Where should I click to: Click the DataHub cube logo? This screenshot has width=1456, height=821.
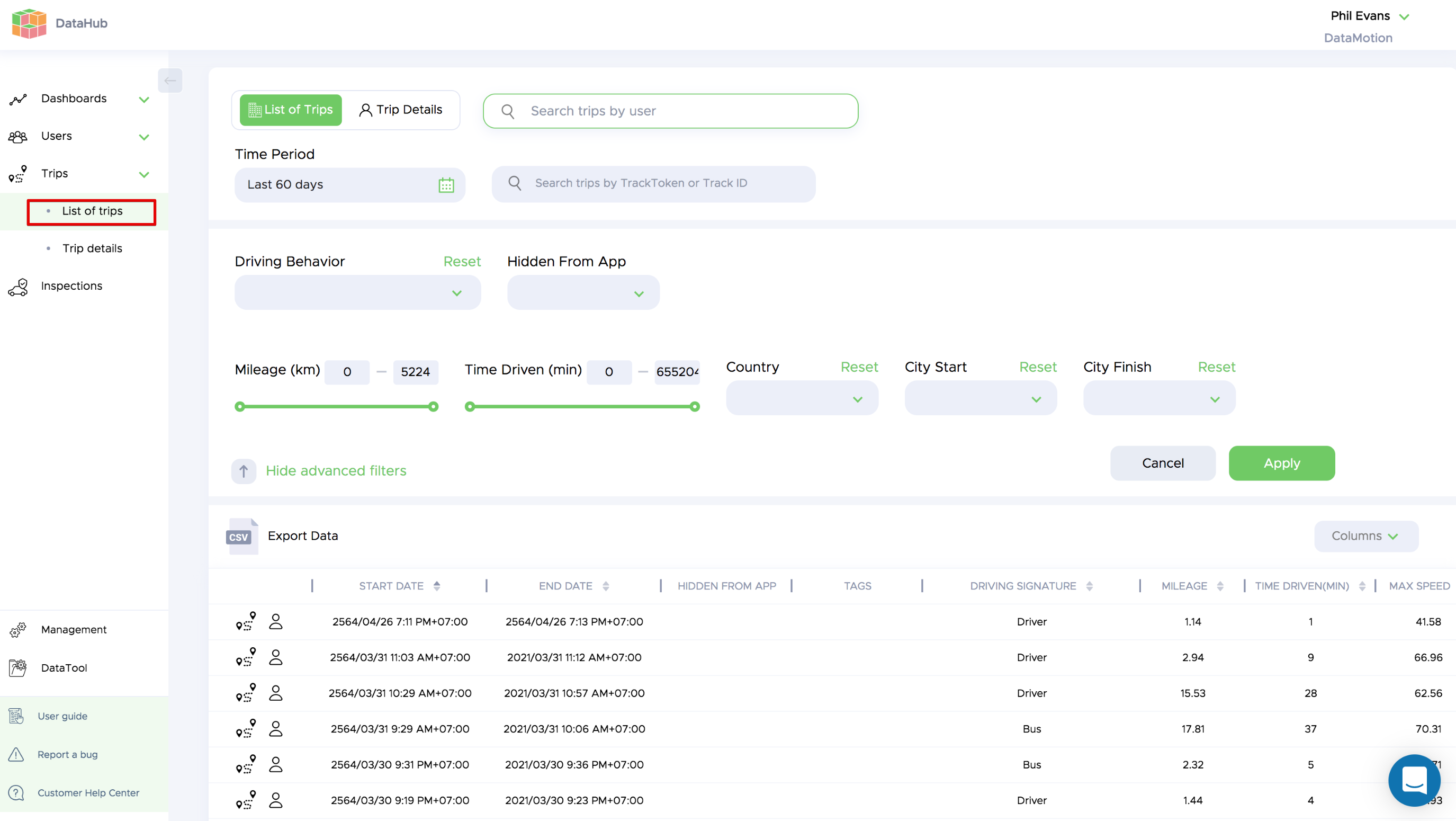click(x=30, y=23)
